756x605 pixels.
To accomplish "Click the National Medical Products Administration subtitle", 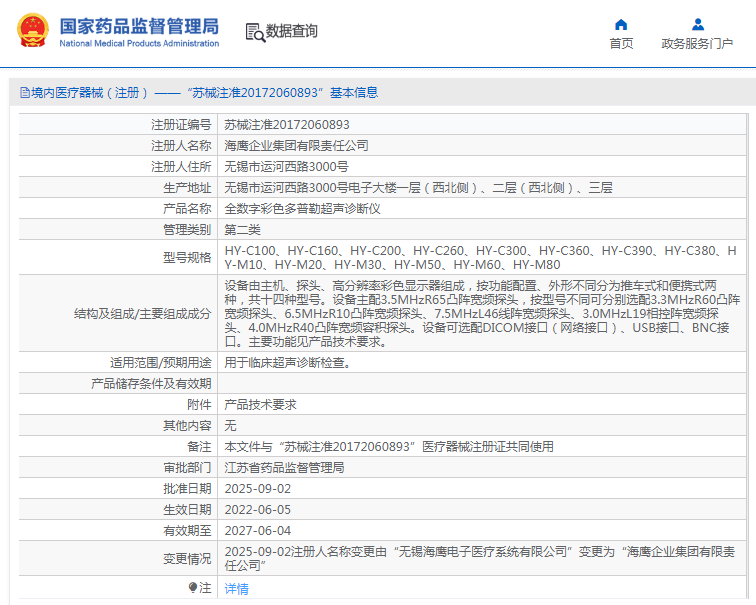I will pyautogui.click(x=139, y=44).
